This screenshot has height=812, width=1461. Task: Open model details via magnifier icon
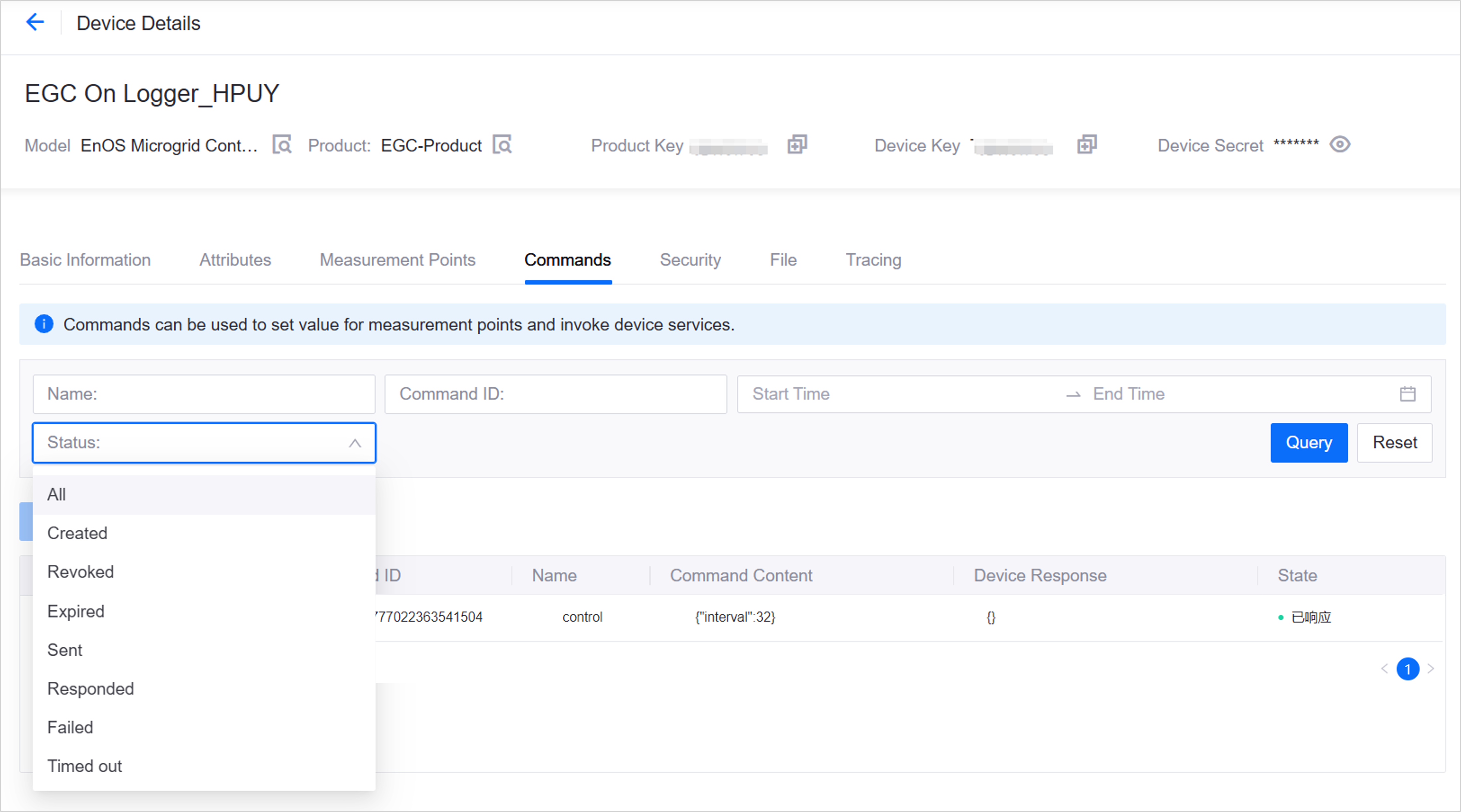point(282,144)
